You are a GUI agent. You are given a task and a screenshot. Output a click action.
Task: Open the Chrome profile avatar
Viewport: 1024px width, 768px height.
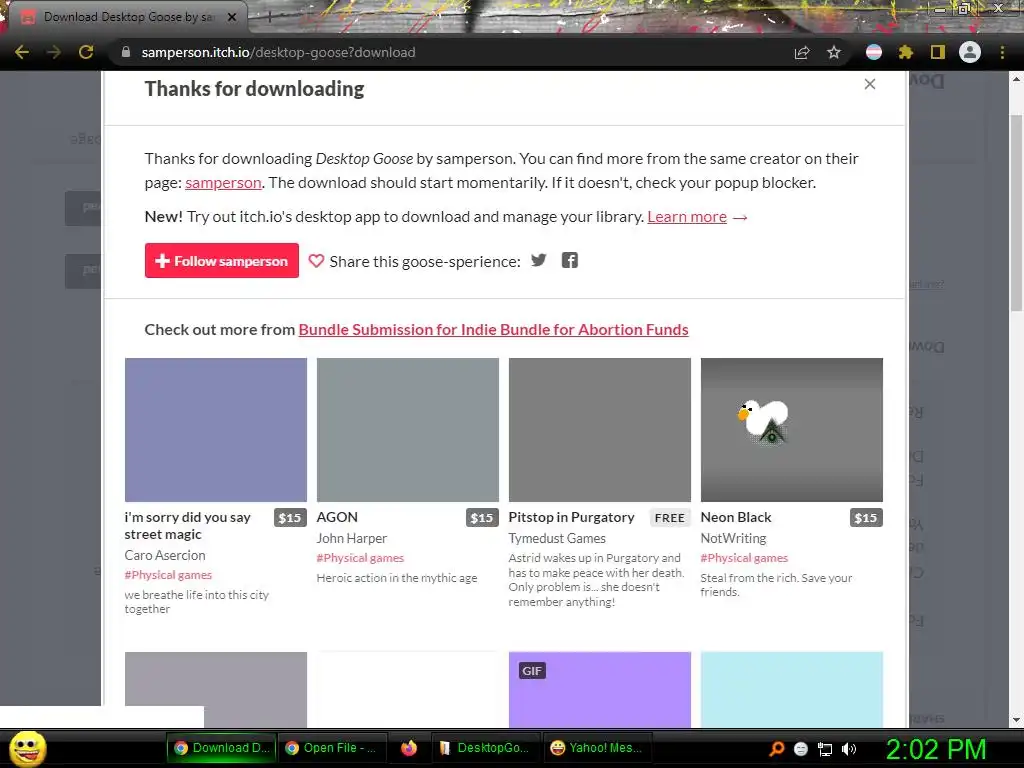pos(970,52)
